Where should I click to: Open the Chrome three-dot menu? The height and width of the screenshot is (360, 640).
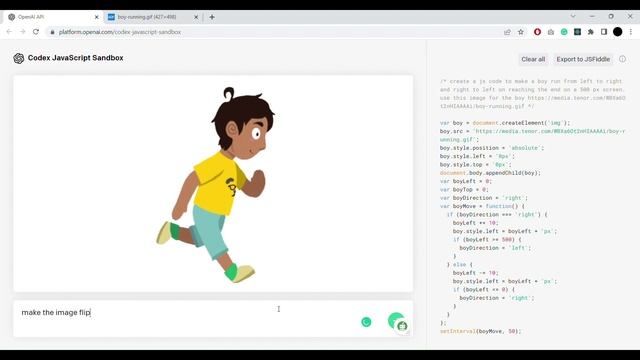[631, 32]
